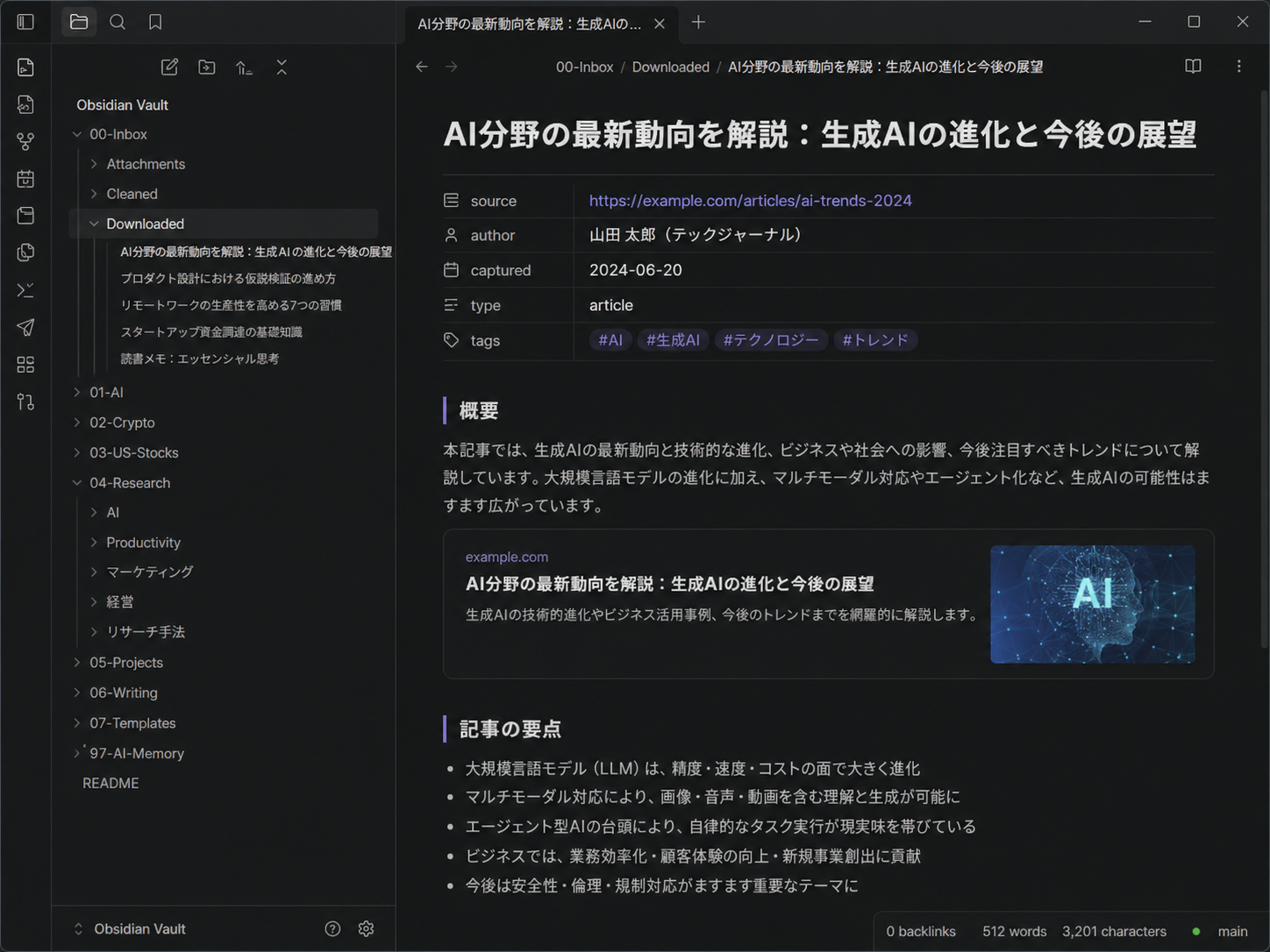
Task: Switch to reading view book icon
Action: click(x=1193, y=67)
